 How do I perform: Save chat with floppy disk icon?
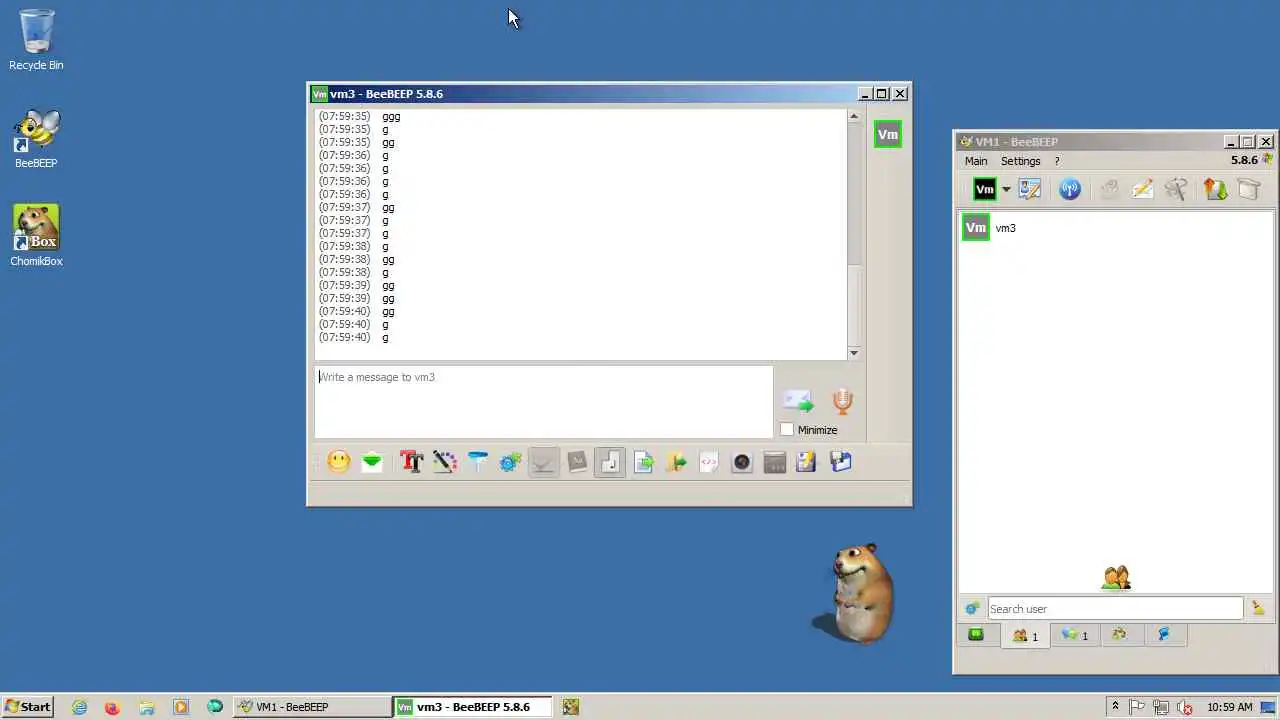click(841, 462)
